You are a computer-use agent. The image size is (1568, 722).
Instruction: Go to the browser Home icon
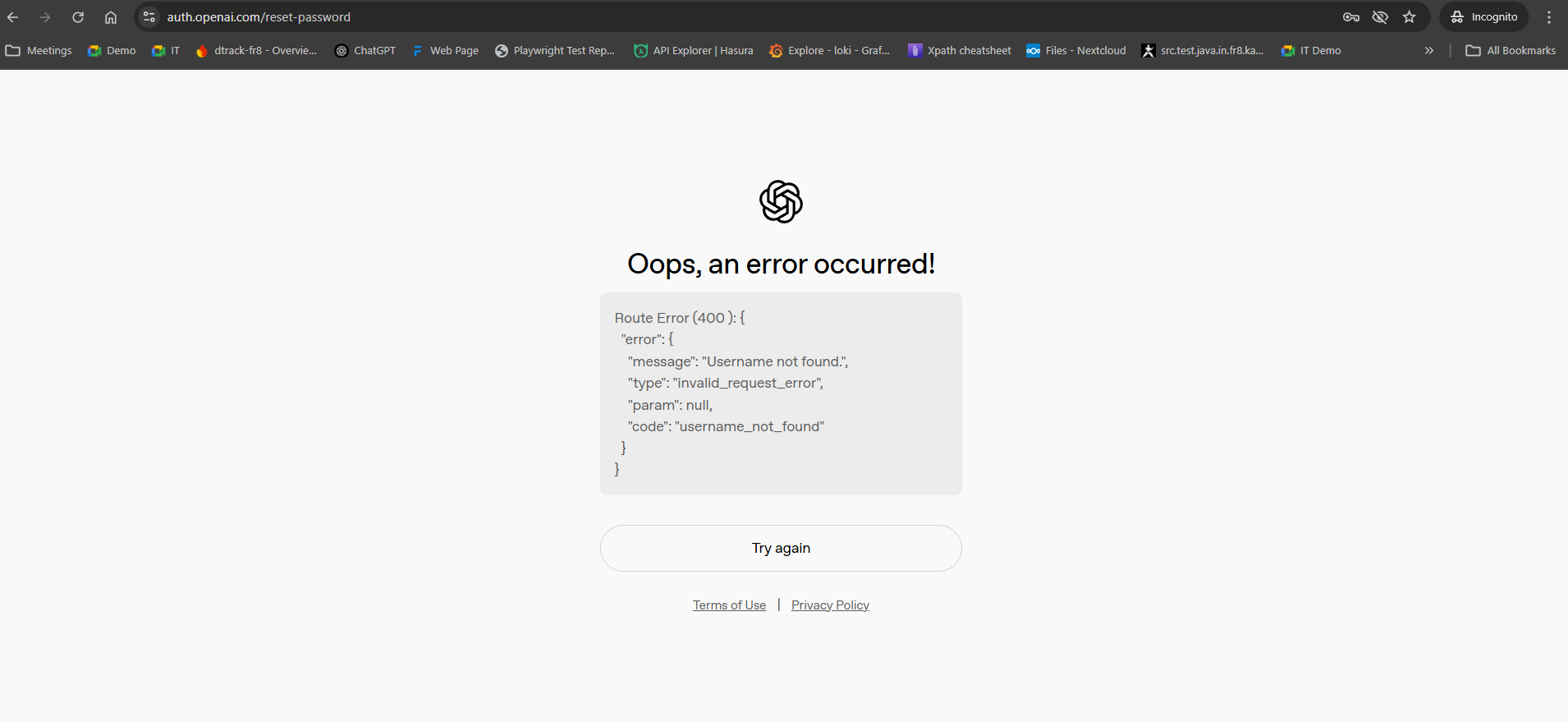coord(111,17)
